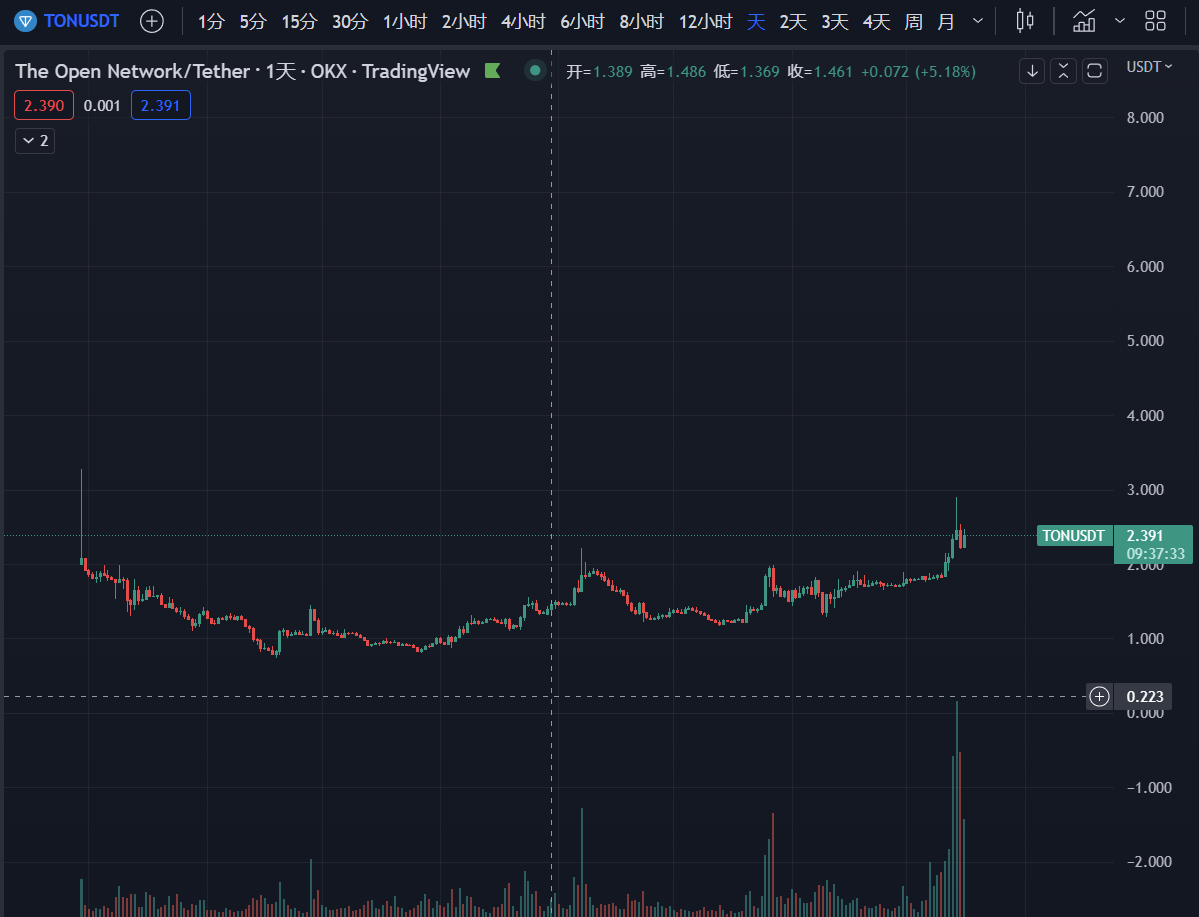1199x917 pixels.
Task: Select the active 天 daily interval
Action: [x=755, y=21]
